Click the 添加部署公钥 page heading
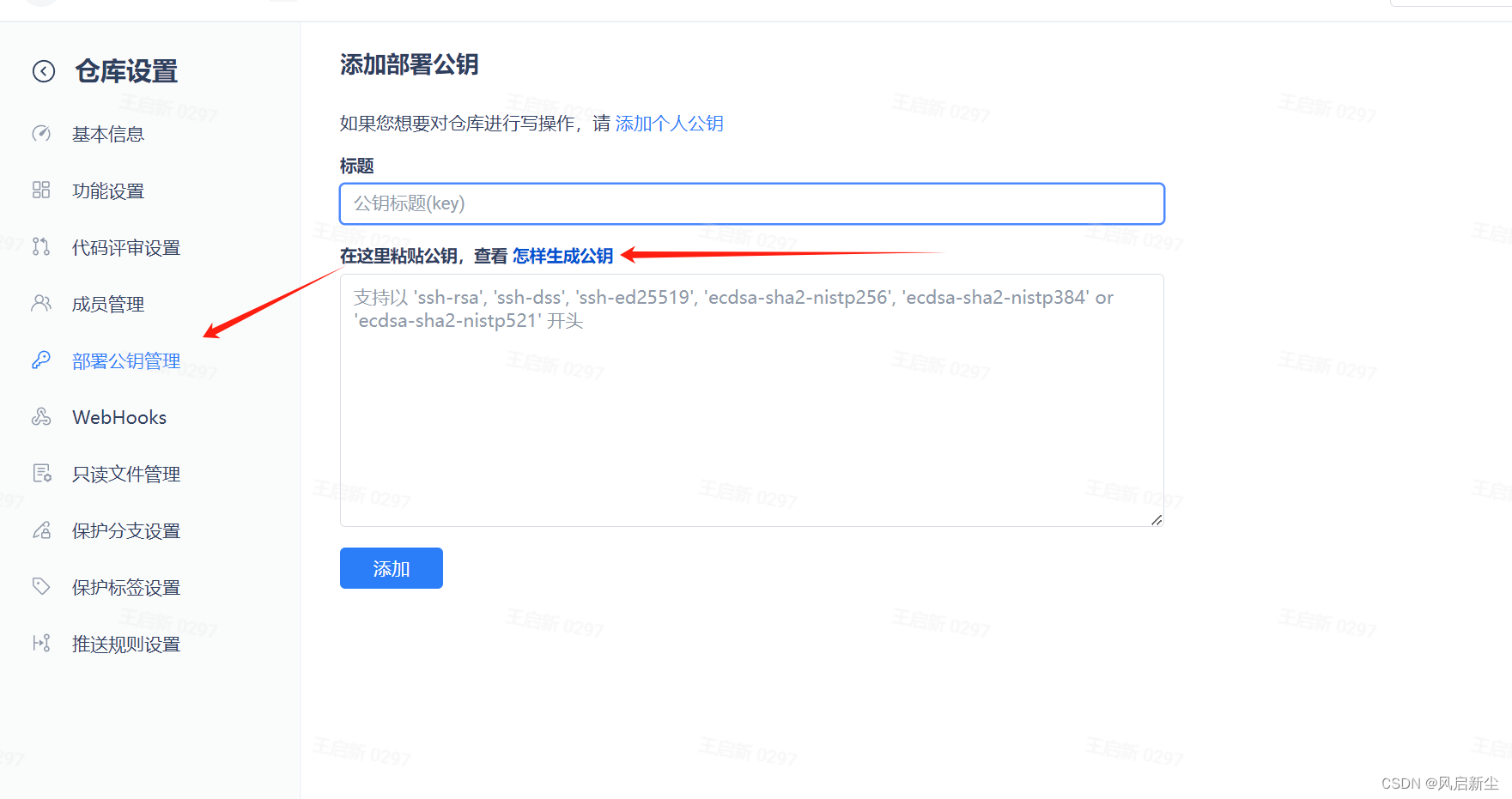 410,64
